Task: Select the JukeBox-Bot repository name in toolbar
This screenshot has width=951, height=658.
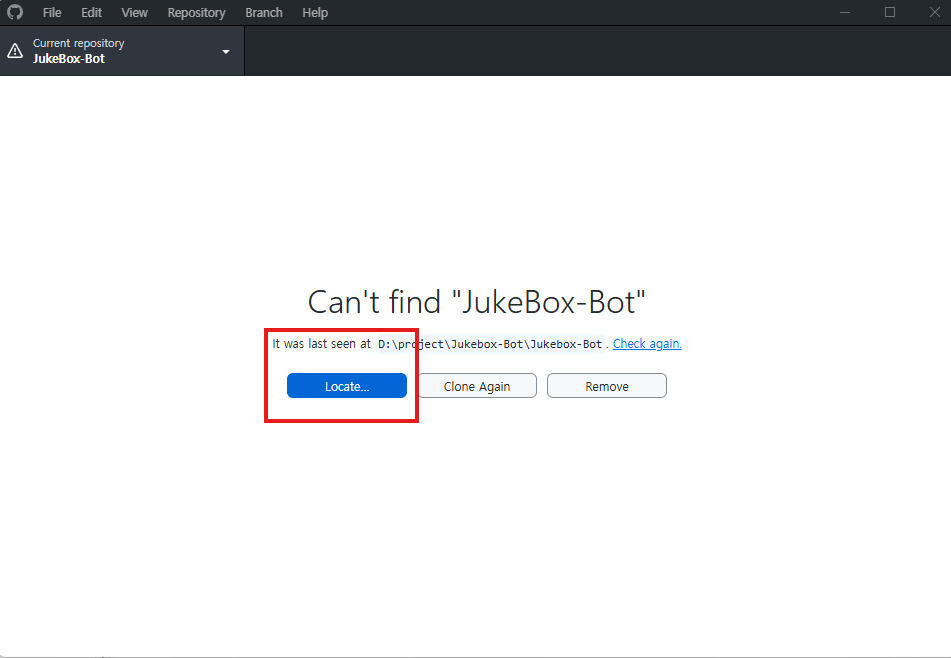Action: point(69,59)
